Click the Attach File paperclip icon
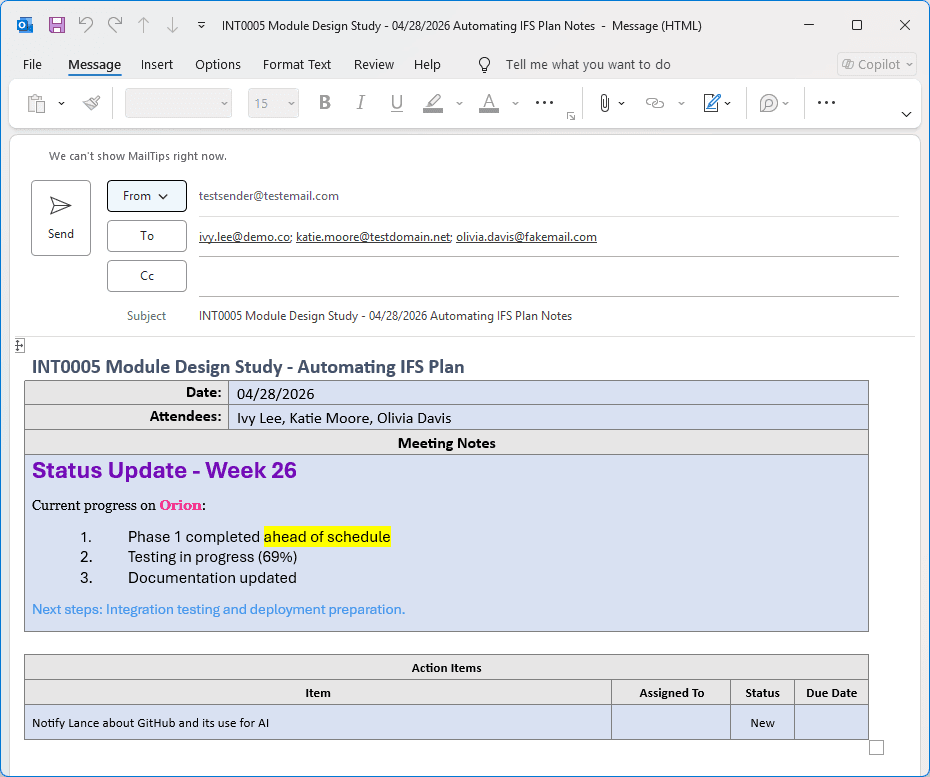Image resolution: width=930 pixels, height=777 pixels. tap(604, 103)
